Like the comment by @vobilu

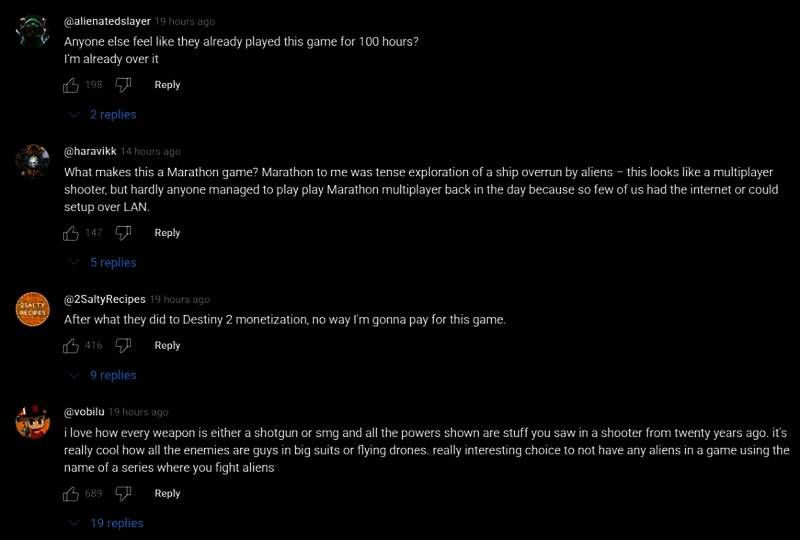(71, 494)
